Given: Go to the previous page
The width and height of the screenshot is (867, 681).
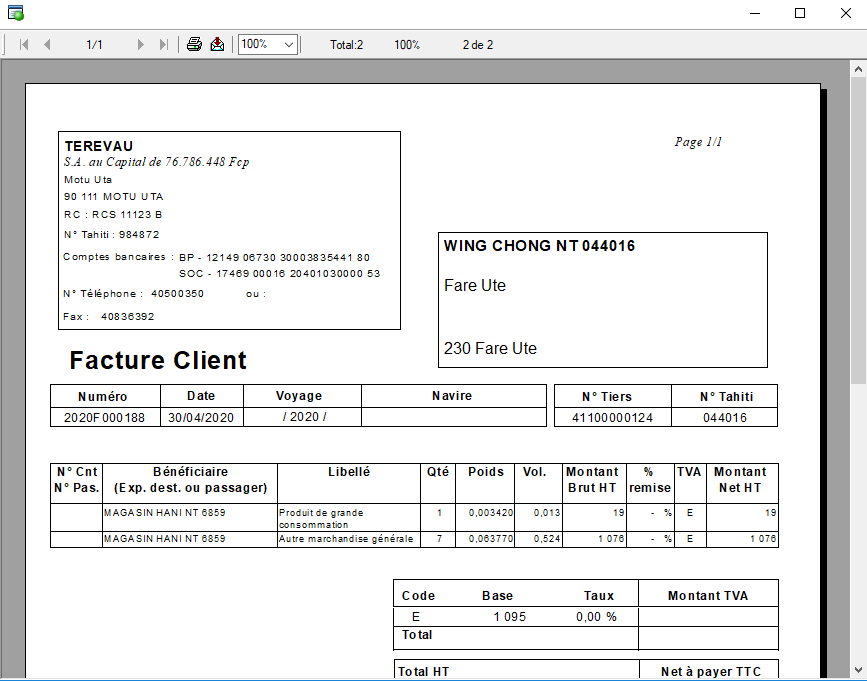Looking at the screenshot, I should point(47,45).
